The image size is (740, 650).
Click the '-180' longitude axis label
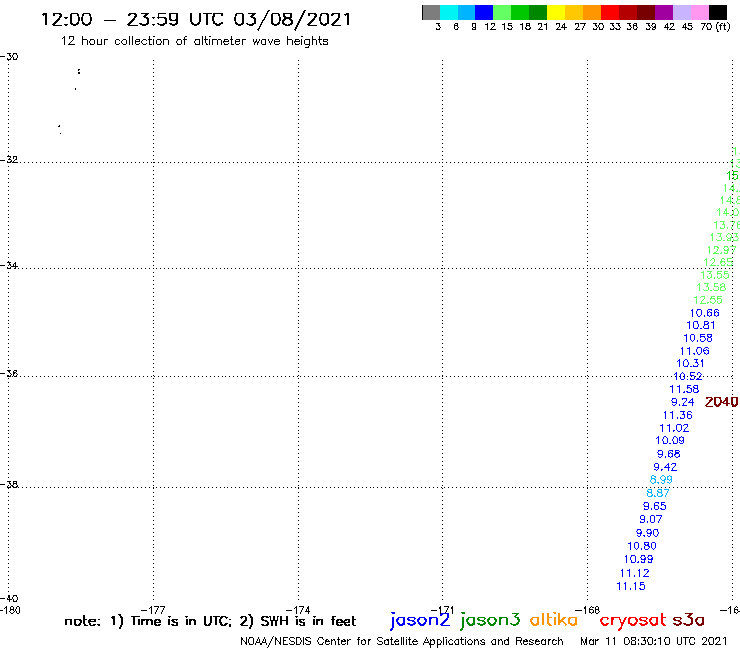pos(10,610)
